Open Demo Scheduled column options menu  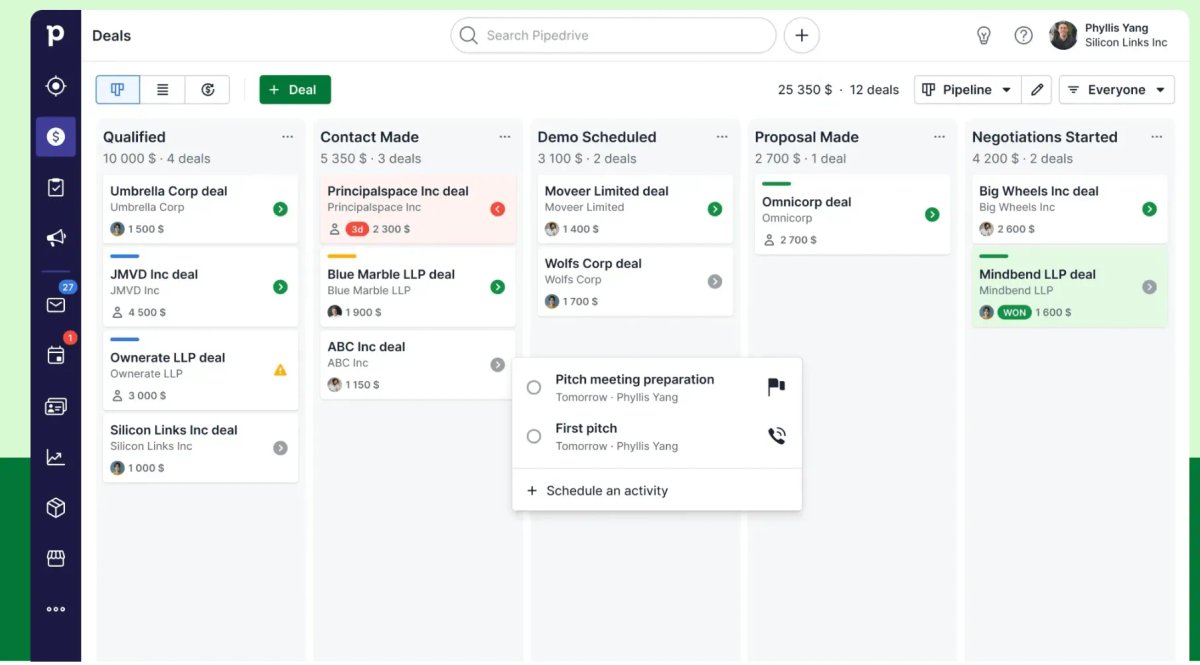pos(722,137)
